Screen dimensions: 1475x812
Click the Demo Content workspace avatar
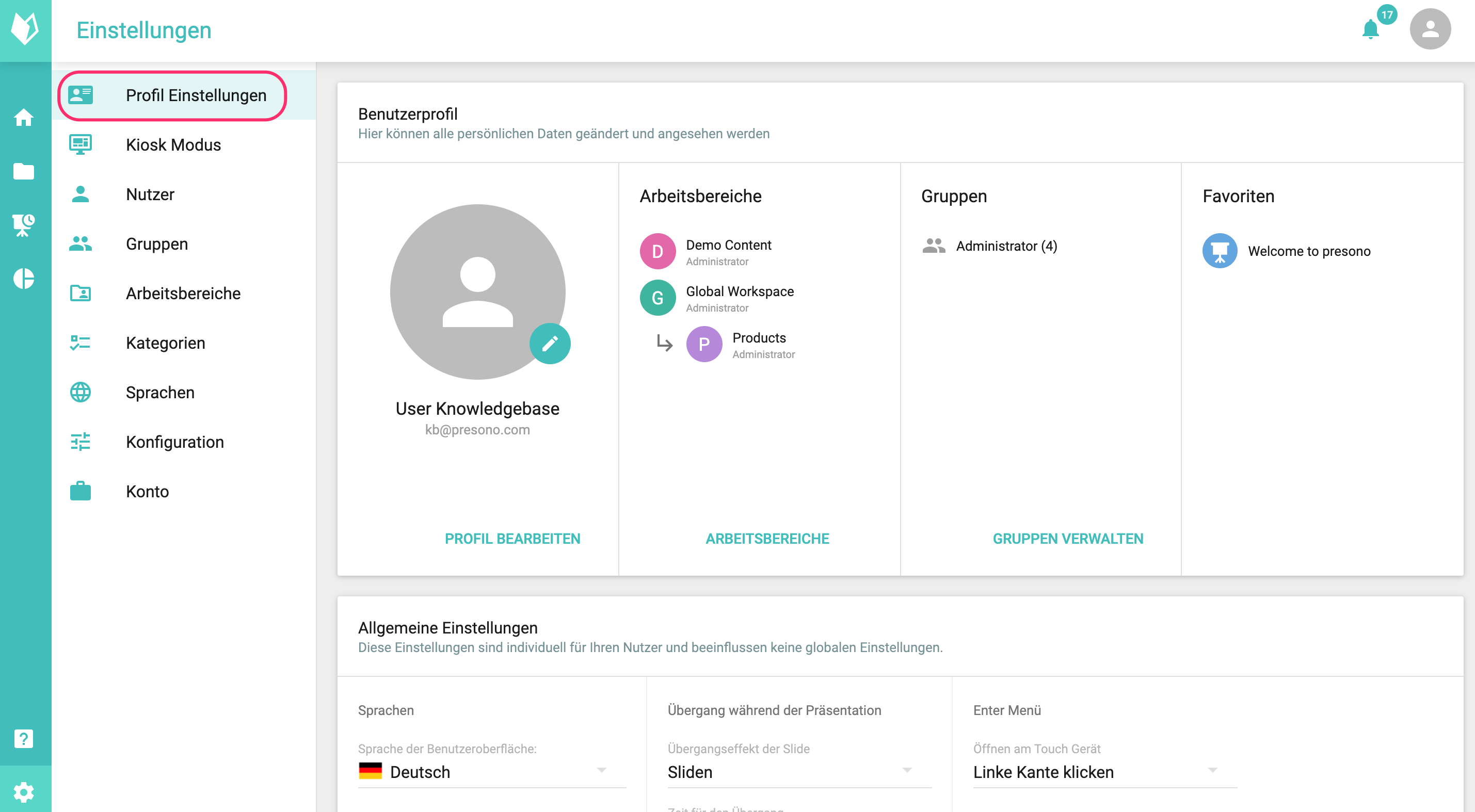pyautogui.click(x=658, y=251)
